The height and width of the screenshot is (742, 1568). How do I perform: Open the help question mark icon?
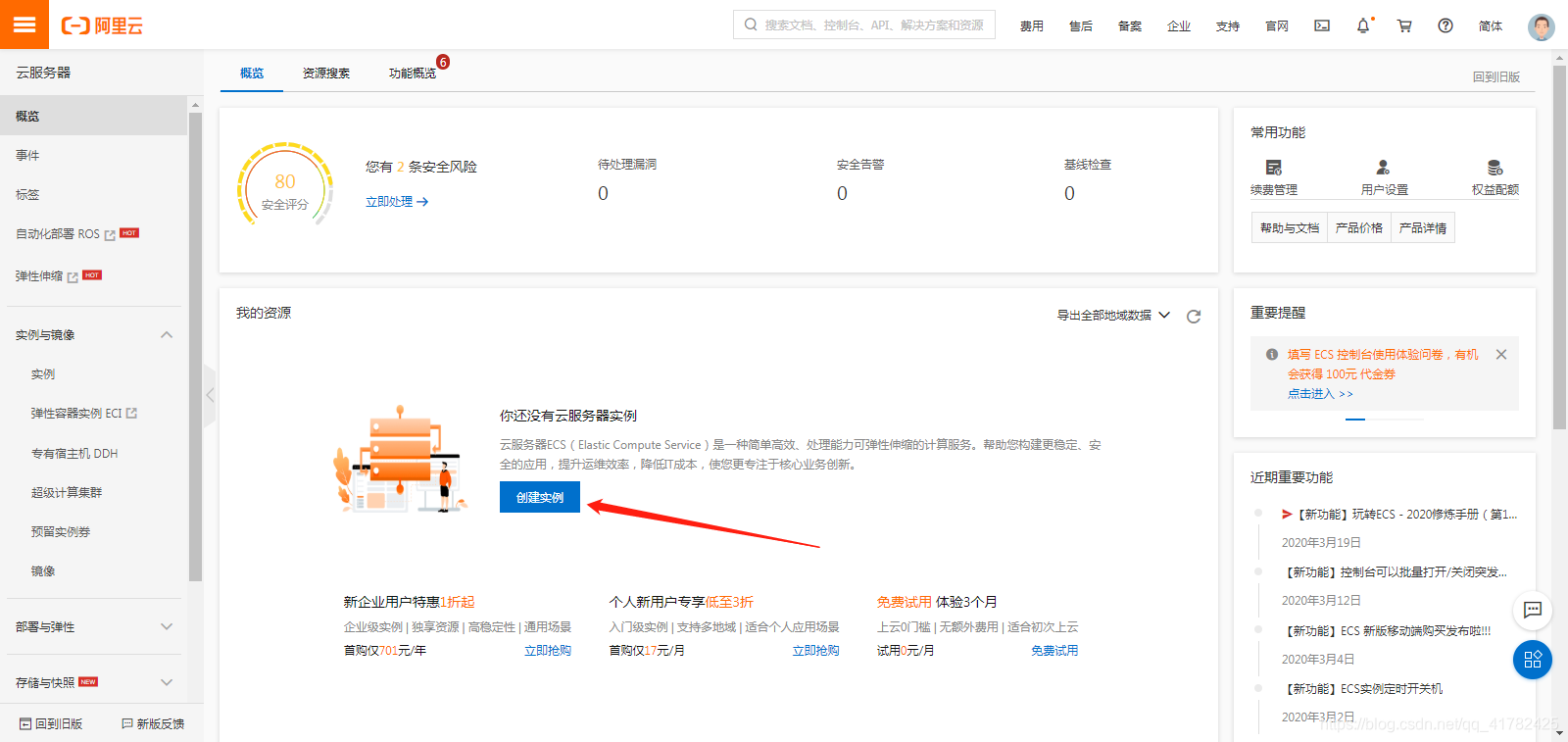pos(1445,25)
